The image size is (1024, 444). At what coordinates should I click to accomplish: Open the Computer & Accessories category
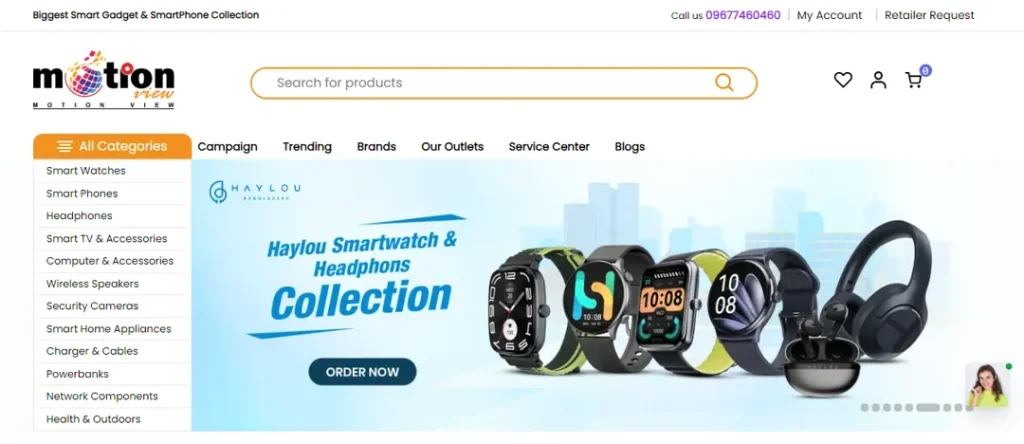[x=110, y=261]
